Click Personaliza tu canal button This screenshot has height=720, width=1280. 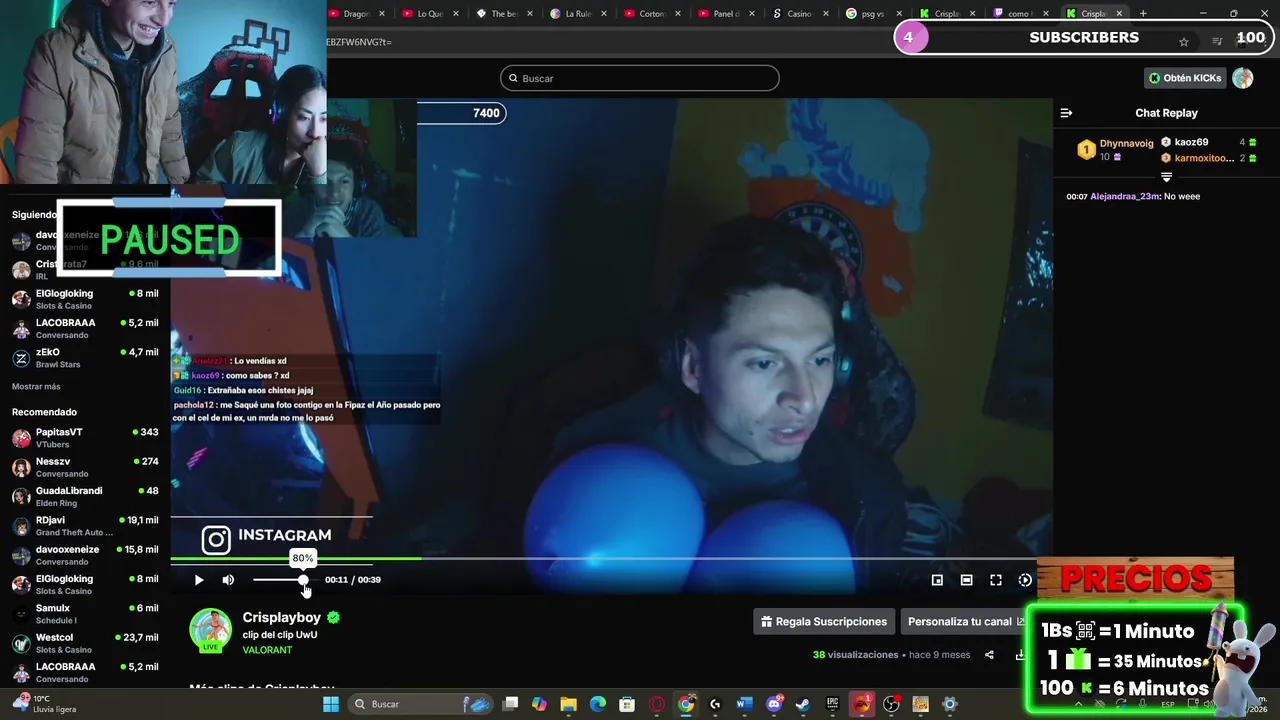click(x=963, y=622)
